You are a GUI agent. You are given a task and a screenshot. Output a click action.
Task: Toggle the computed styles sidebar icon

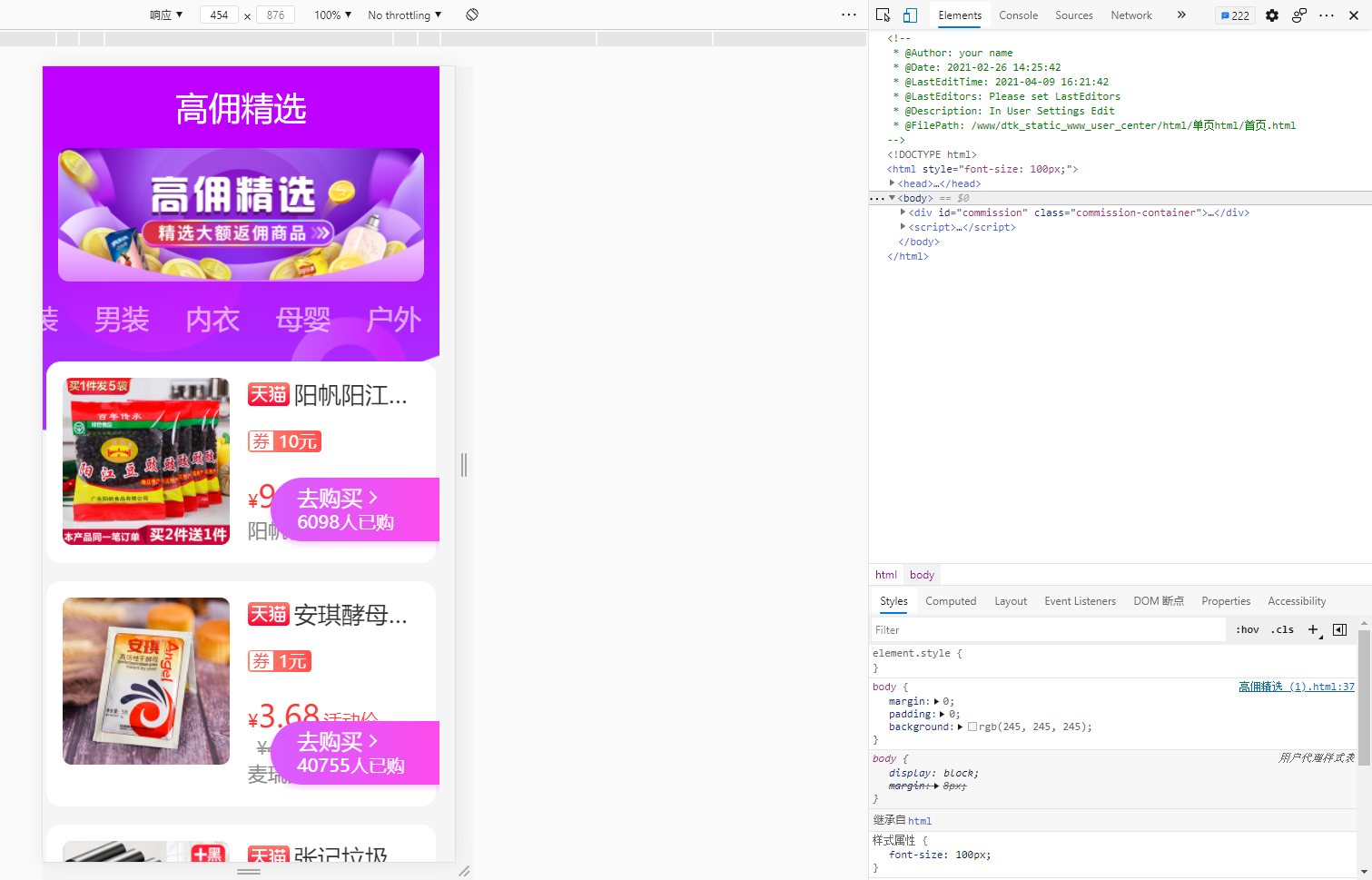coord(1339,629)
